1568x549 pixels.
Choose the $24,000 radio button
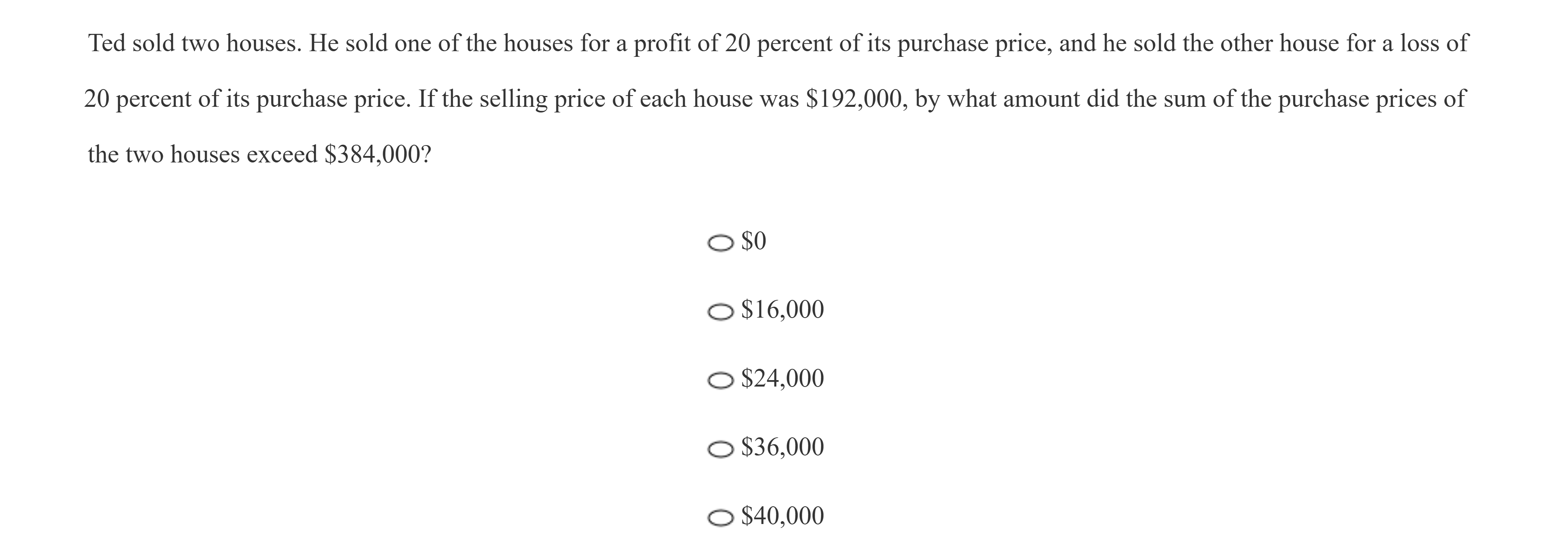[x=720, y=381]
